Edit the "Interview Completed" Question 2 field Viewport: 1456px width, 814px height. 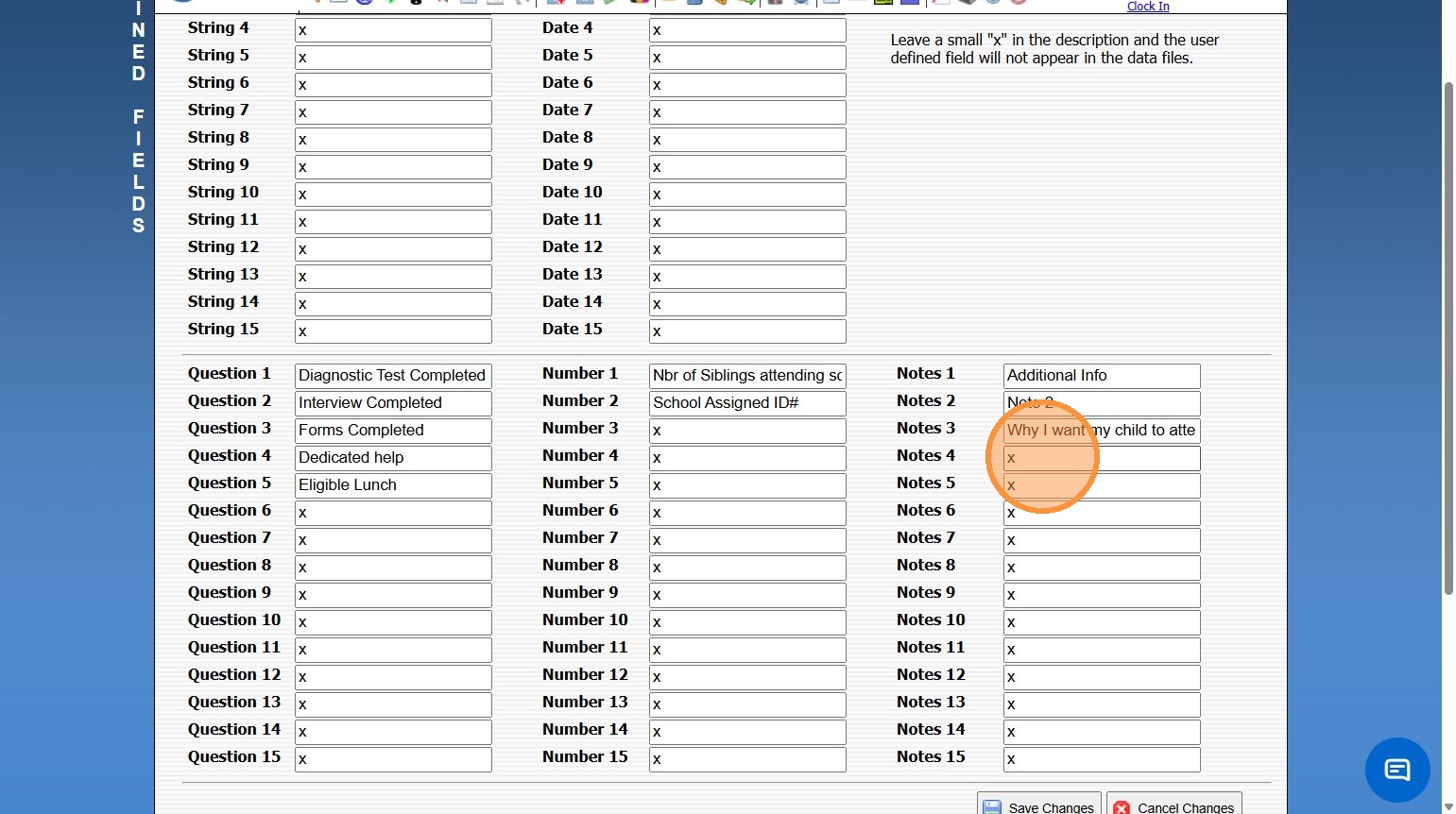(393, 403)
